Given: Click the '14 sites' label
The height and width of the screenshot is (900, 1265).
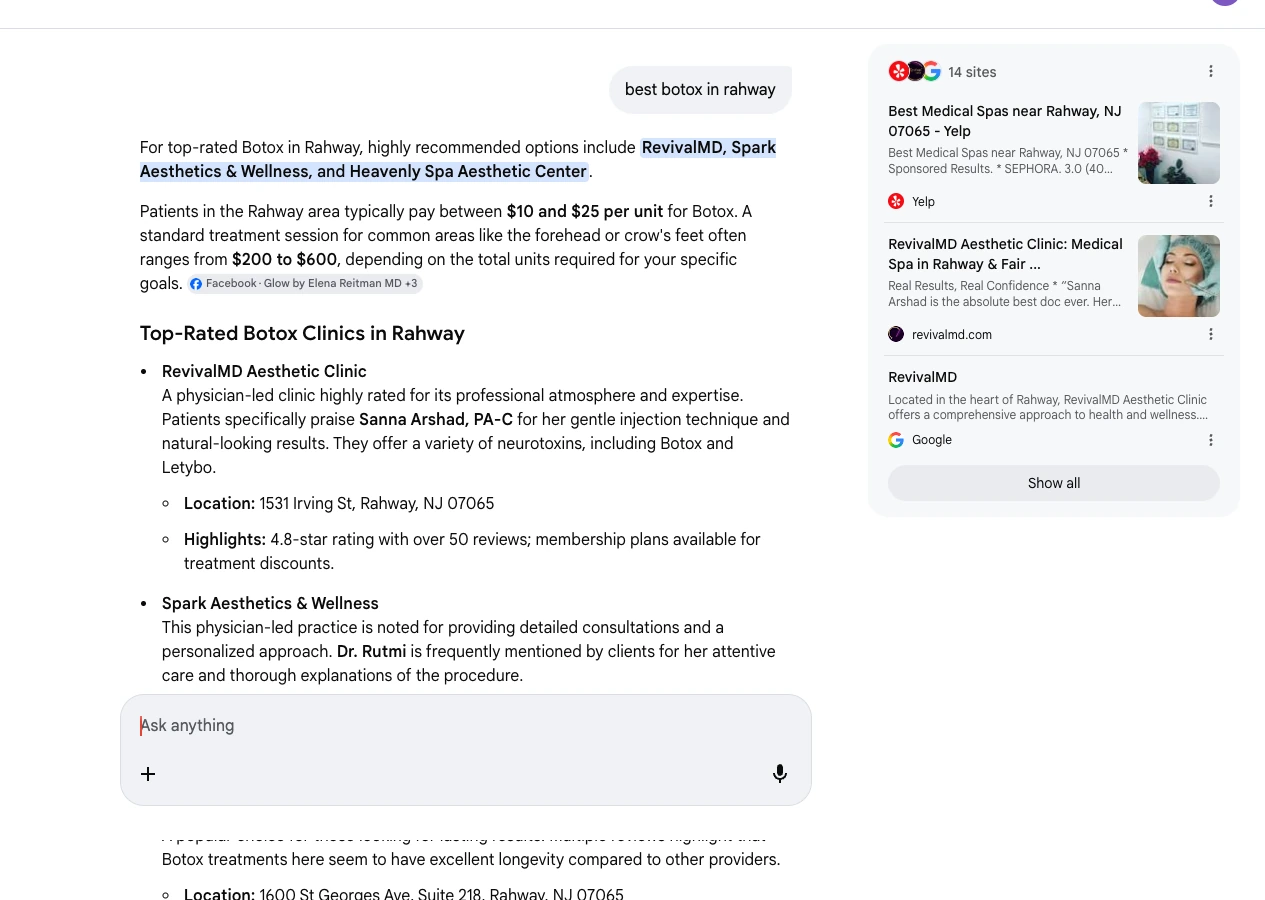Looking at the screenshot, I should [972, 72].
